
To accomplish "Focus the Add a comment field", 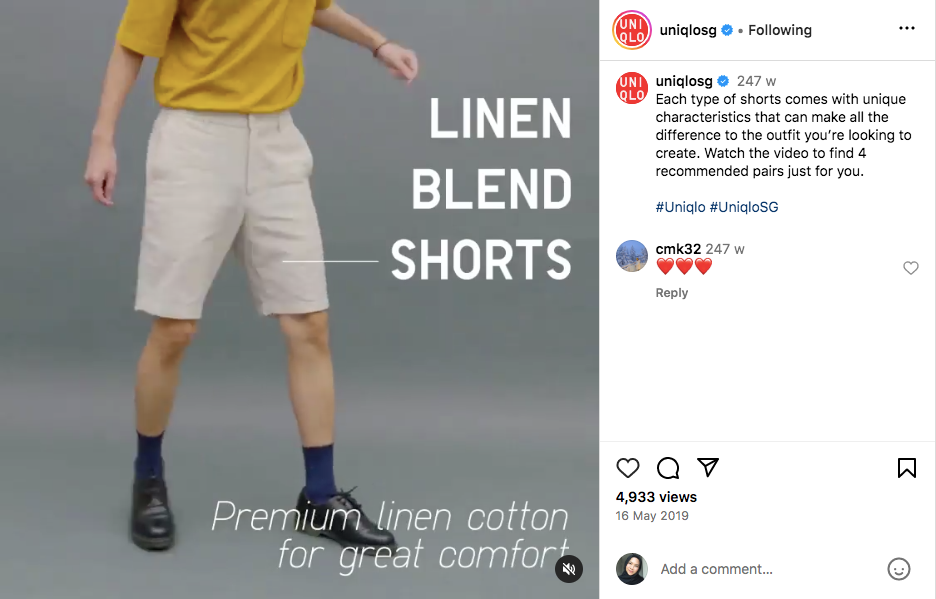I will tap(767, 569).
